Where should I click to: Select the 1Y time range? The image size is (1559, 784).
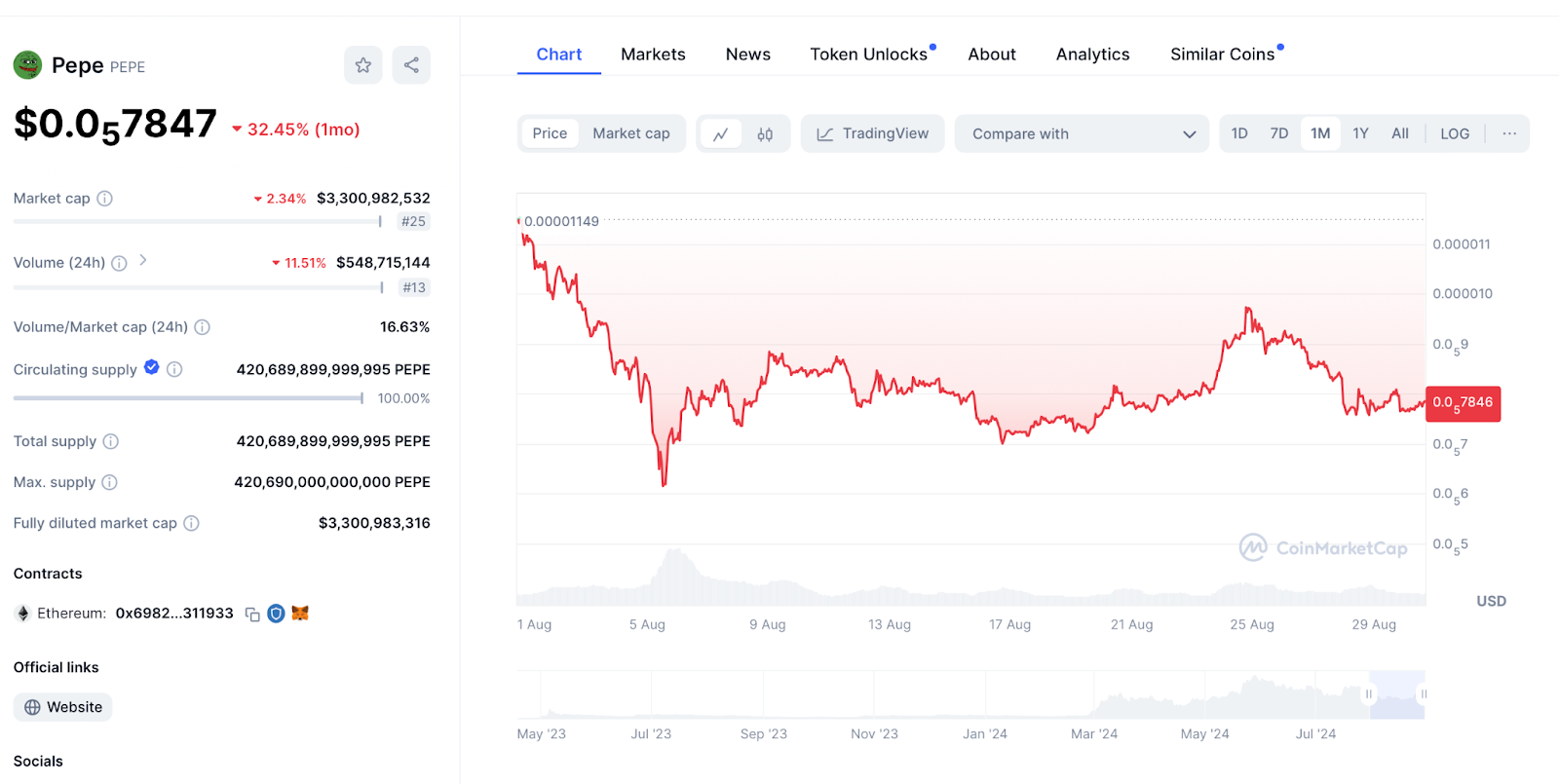(1361, 133)
